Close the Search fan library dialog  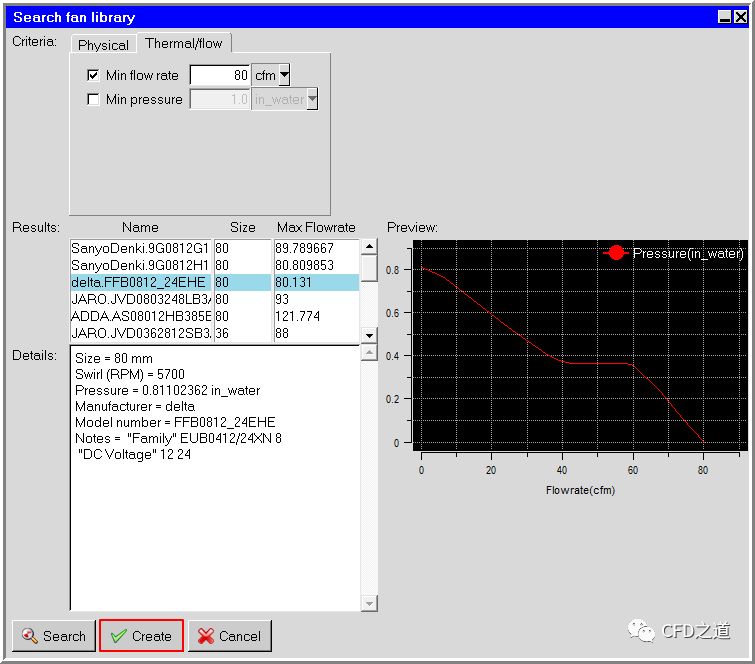741,16
